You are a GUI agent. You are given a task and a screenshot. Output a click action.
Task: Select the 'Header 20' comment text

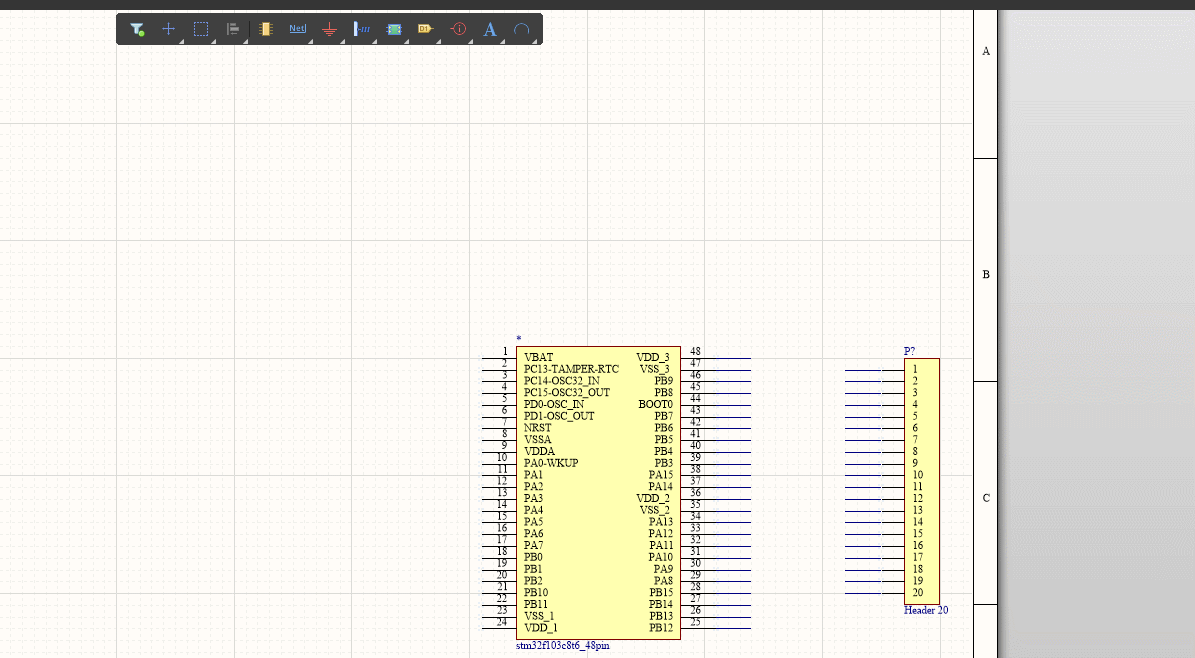[x=926, y=610]
